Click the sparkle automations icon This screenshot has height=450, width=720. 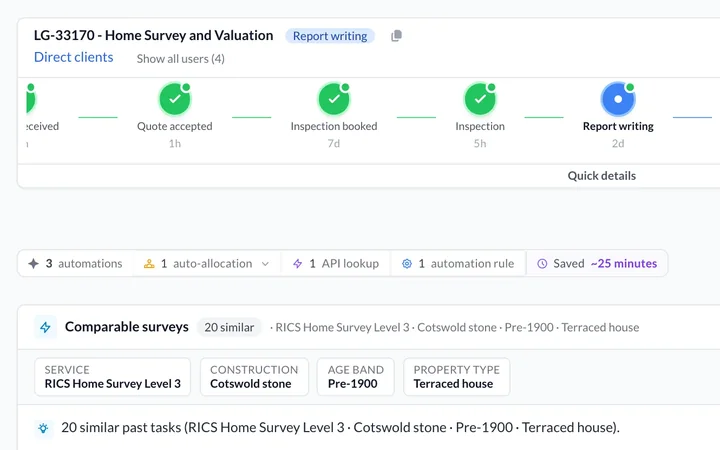(34, 264)
